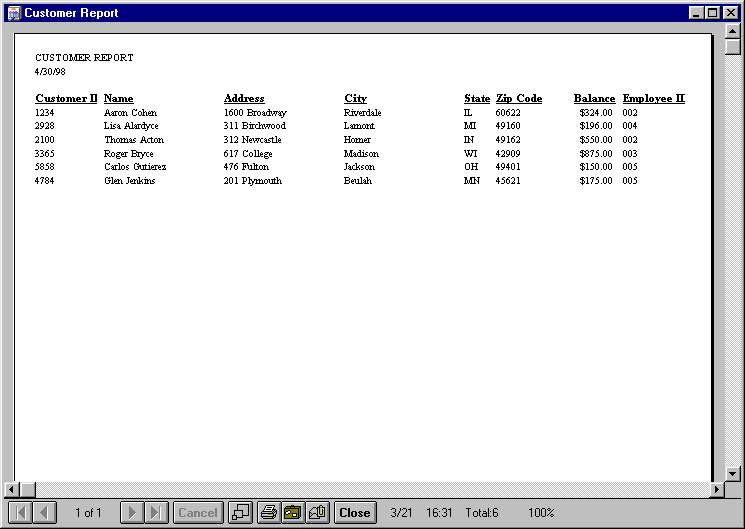Image resolution: width=745 pixels, height=529 pixels.
Task: Select customer name Roger Bryce
Action: [x=129, y=154]
